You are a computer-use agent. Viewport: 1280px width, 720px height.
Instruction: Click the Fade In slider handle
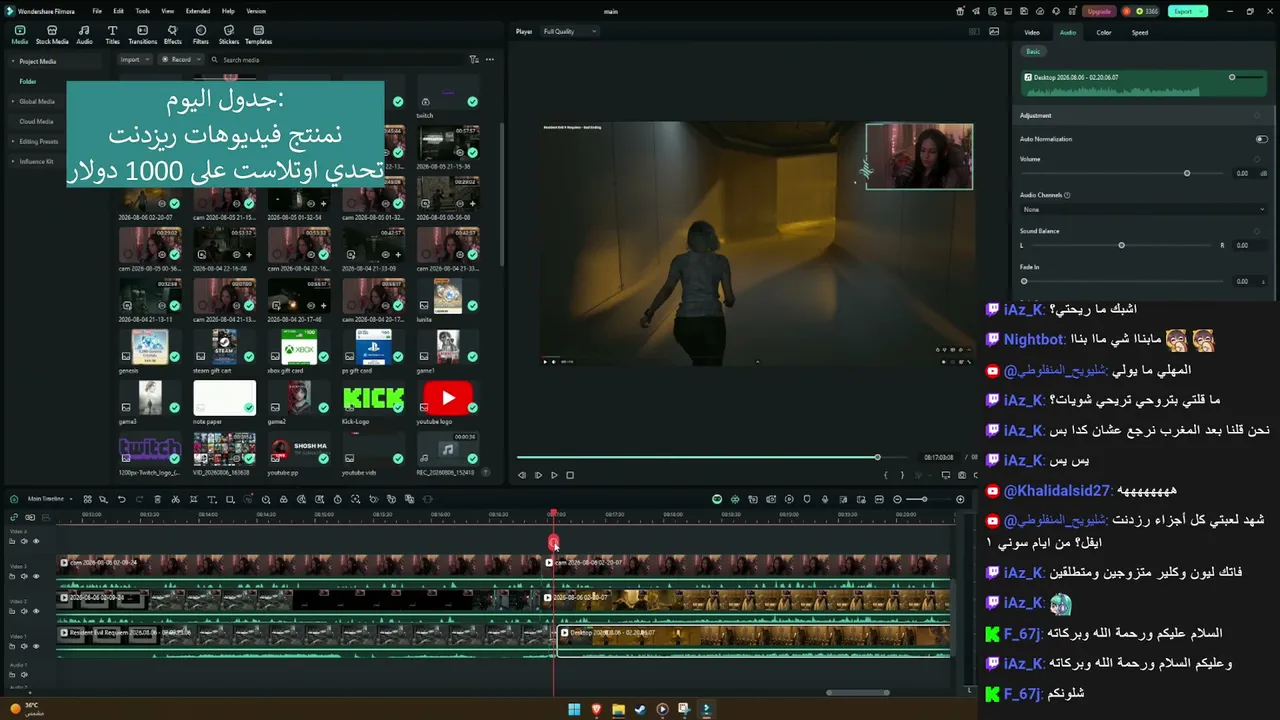[x=1024, y=281]
